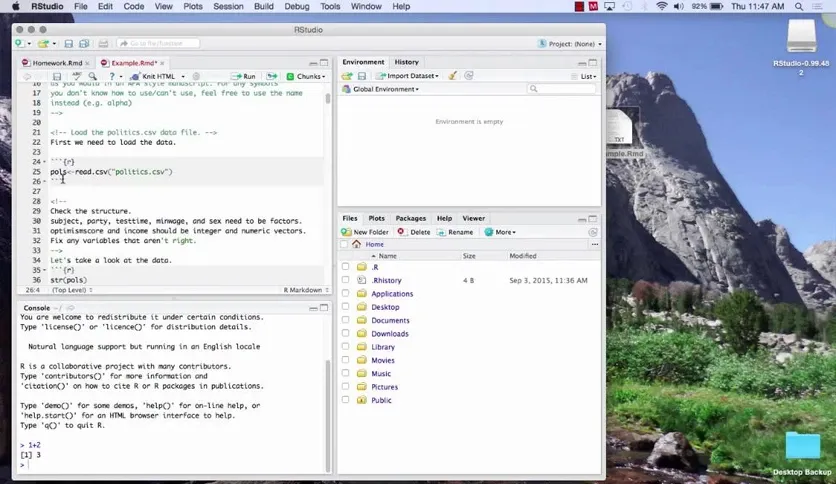
Task: Click the save workspace icon in Environment
Action: 361,76
